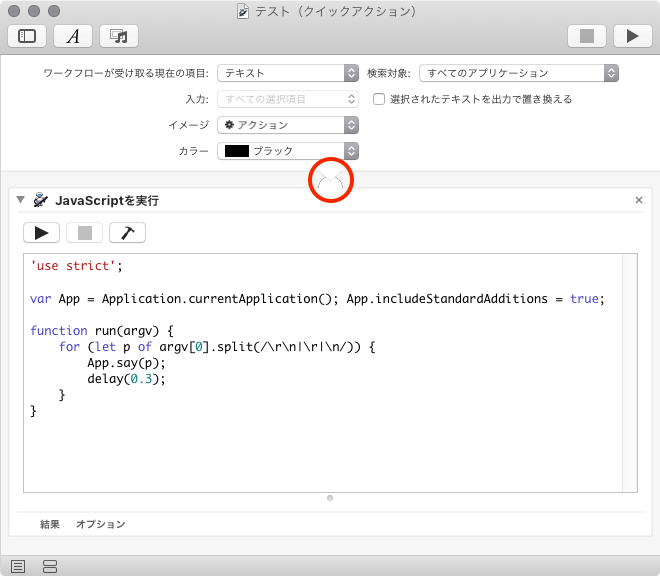Run the script inside the JavaScript action
The image size is (660, 576).
click(41, 233)
